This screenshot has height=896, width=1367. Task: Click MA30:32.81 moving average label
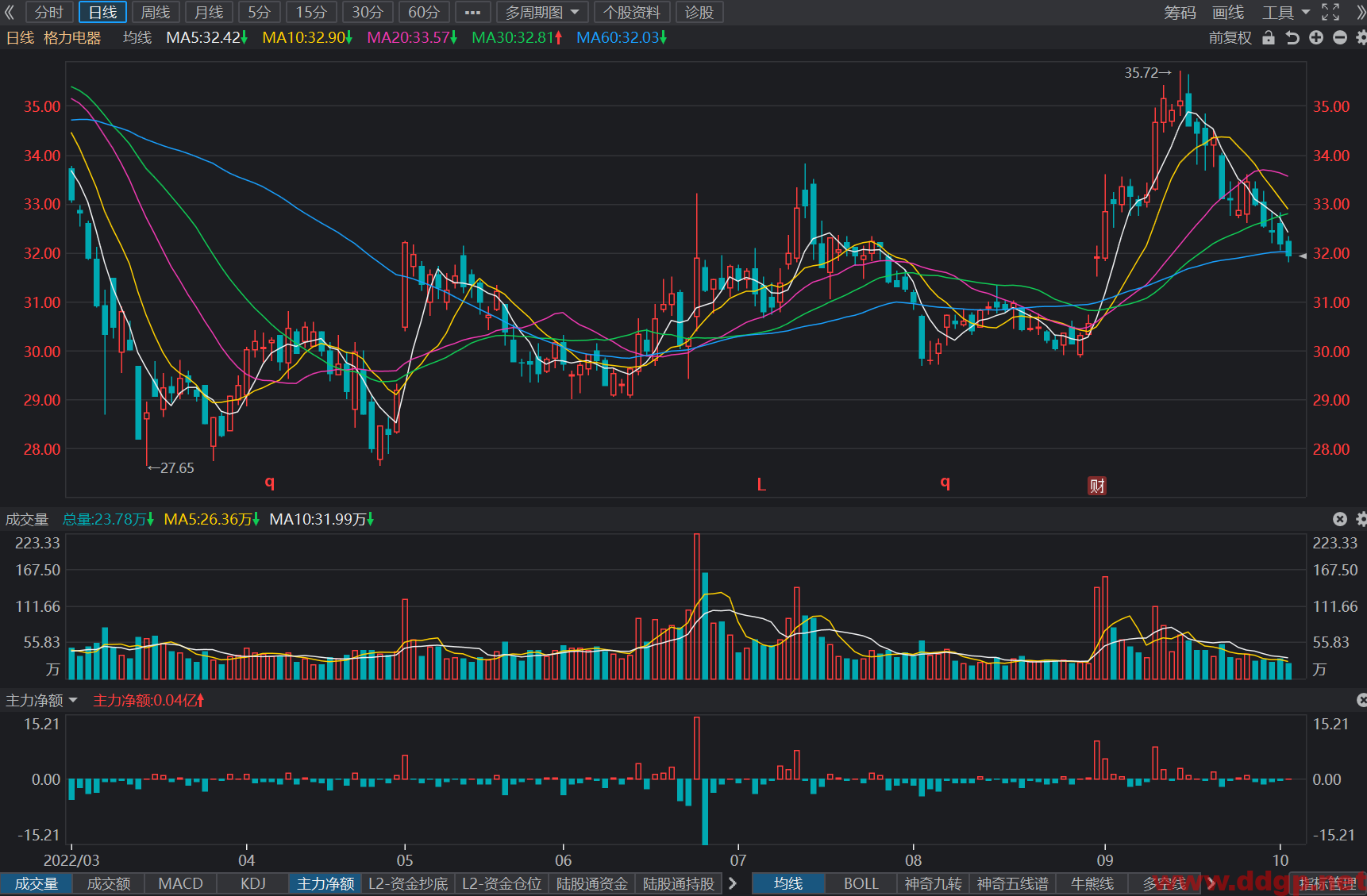pos(517,37)
